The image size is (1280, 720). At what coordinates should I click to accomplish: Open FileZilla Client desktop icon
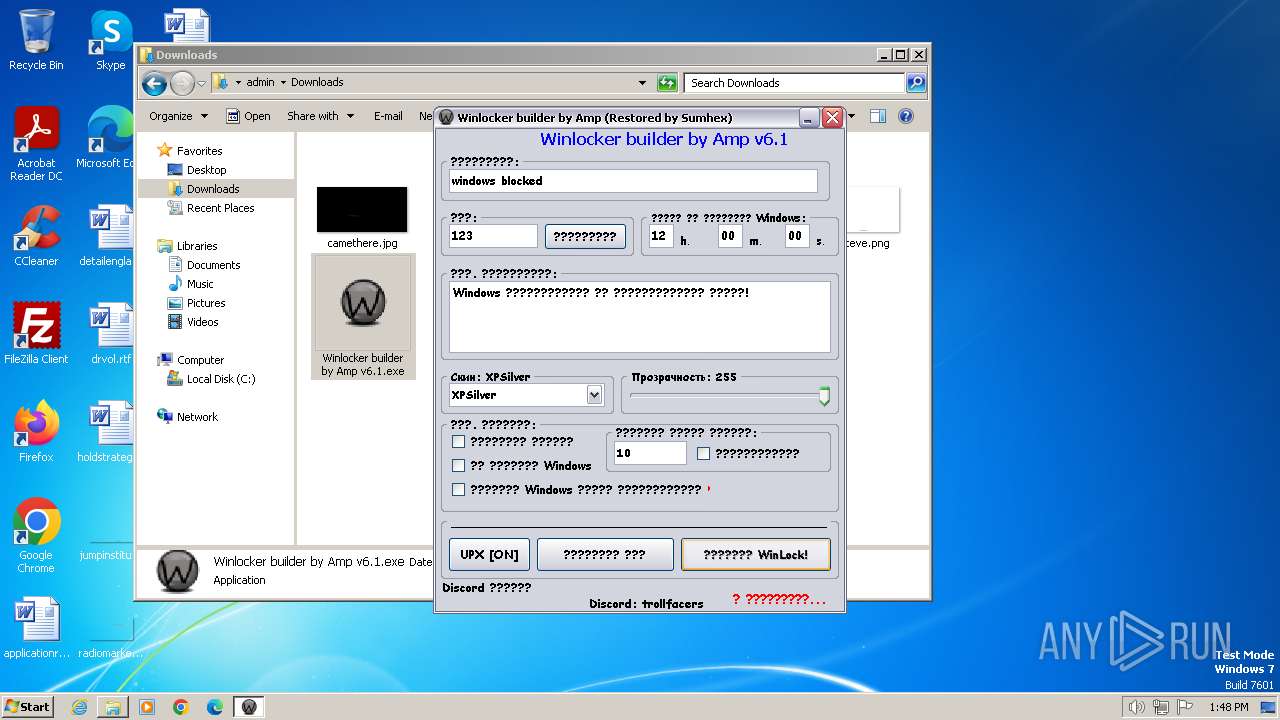tap(36, 334)
